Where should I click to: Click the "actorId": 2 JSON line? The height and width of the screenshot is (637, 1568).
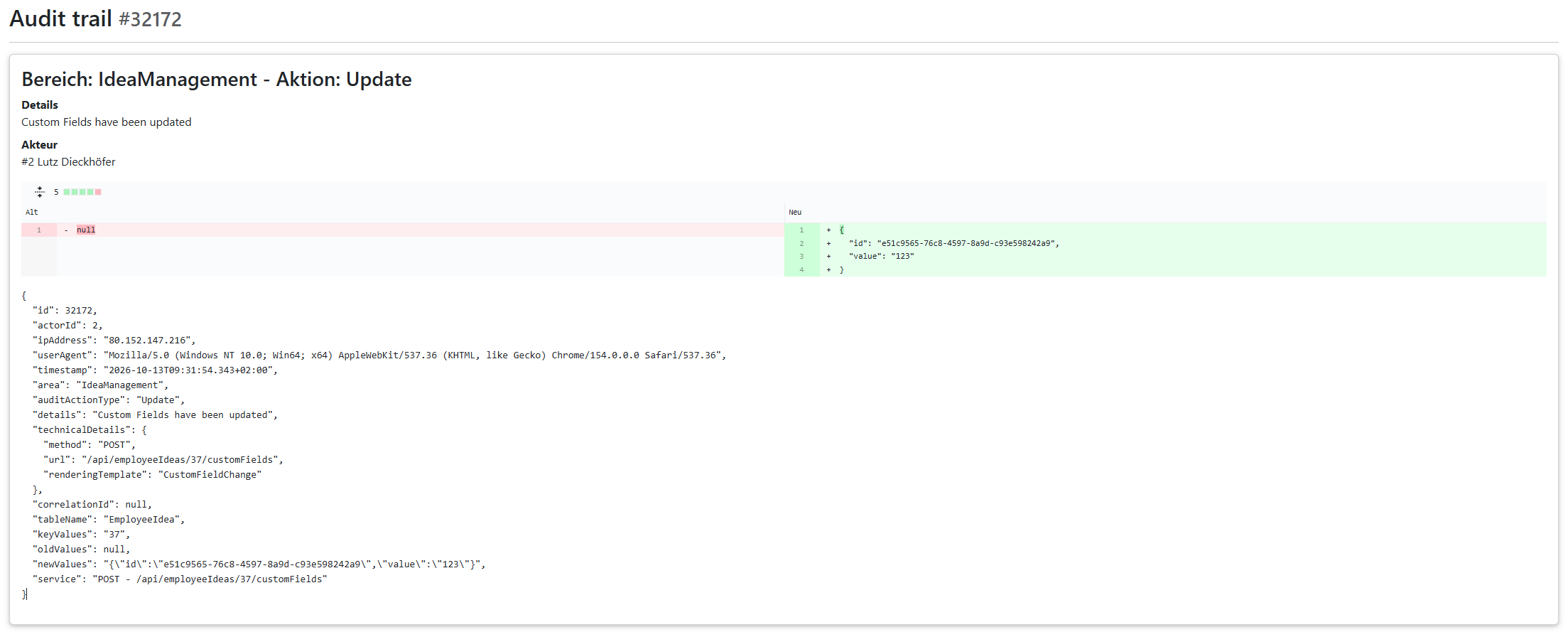pos(67,326)
